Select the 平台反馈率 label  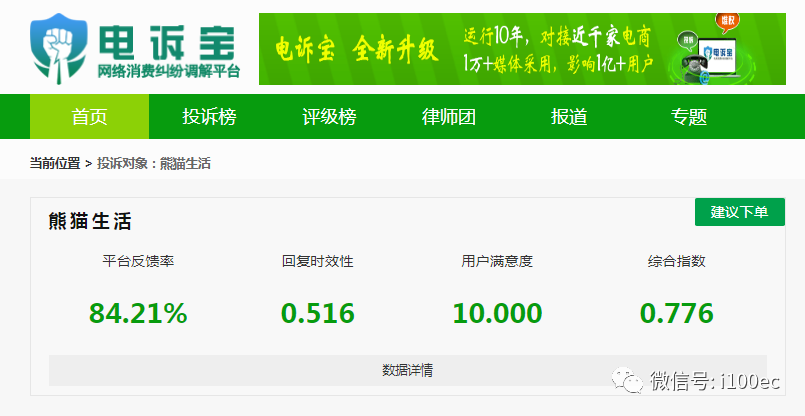pos(138,261)
